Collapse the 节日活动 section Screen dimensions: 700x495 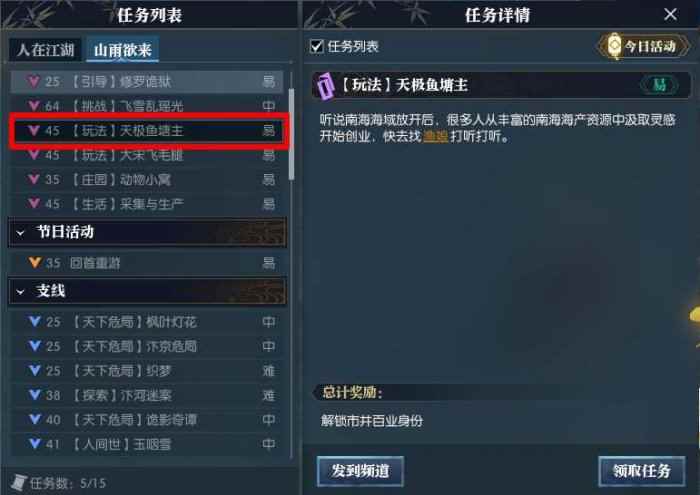pyautogui.click(x=20, y=233)
